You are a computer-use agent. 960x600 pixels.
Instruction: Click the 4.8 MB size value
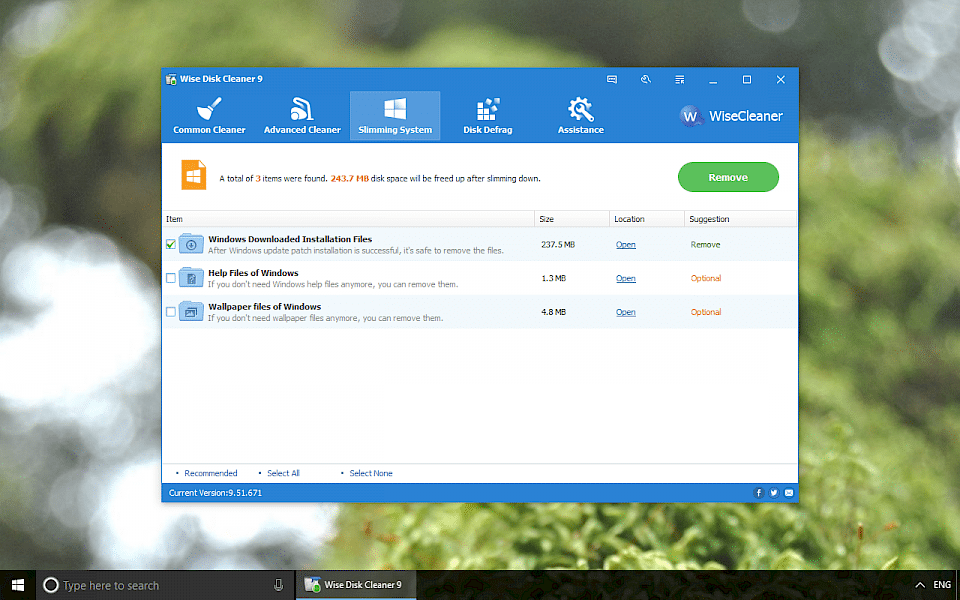(x=553, y=312)
